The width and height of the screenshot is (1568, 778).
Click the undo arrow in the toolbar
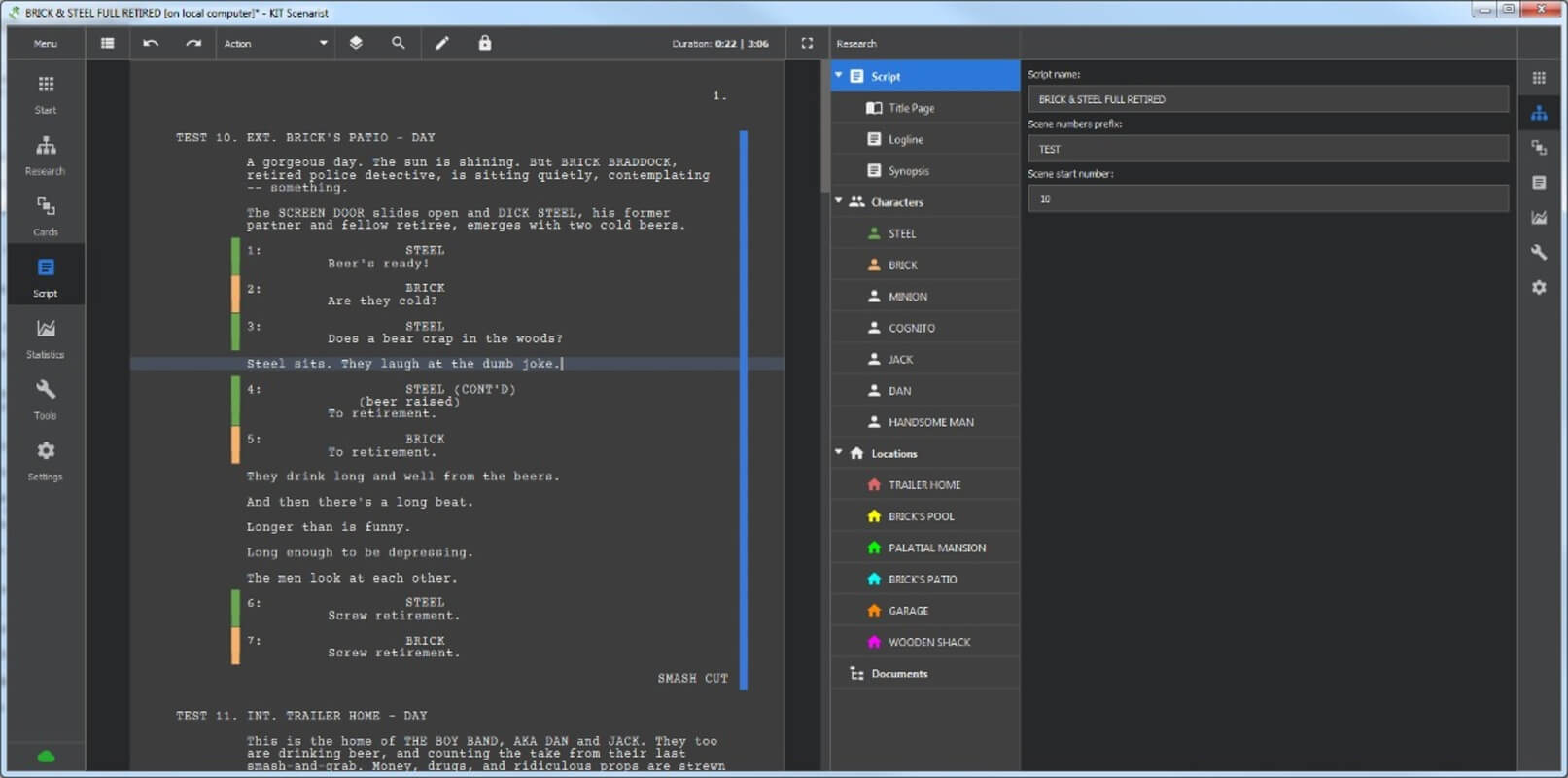coord(151,43)
